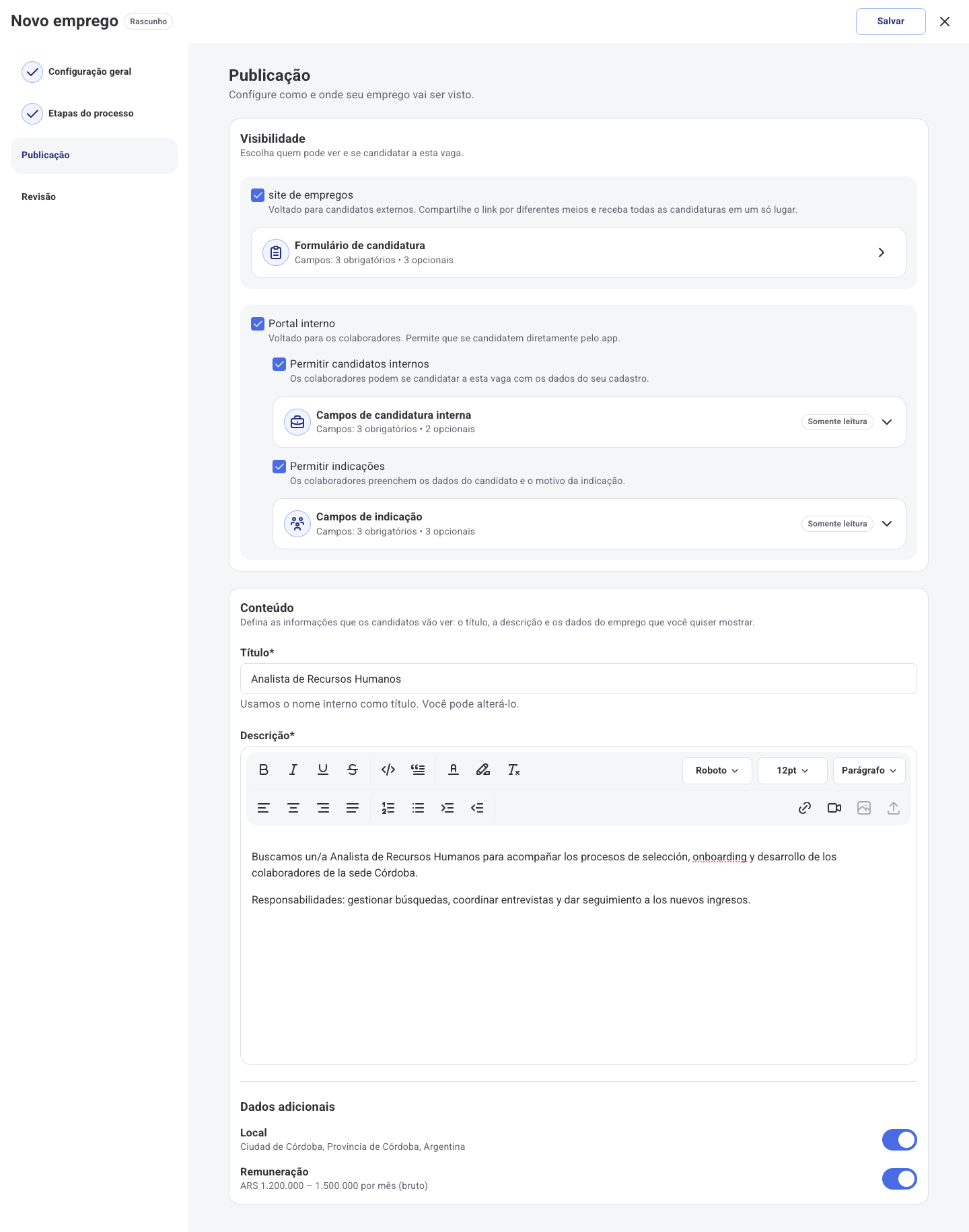Turn off the Local toggle
Viewport: 969px width, 1232px height.
[900, 1140]
